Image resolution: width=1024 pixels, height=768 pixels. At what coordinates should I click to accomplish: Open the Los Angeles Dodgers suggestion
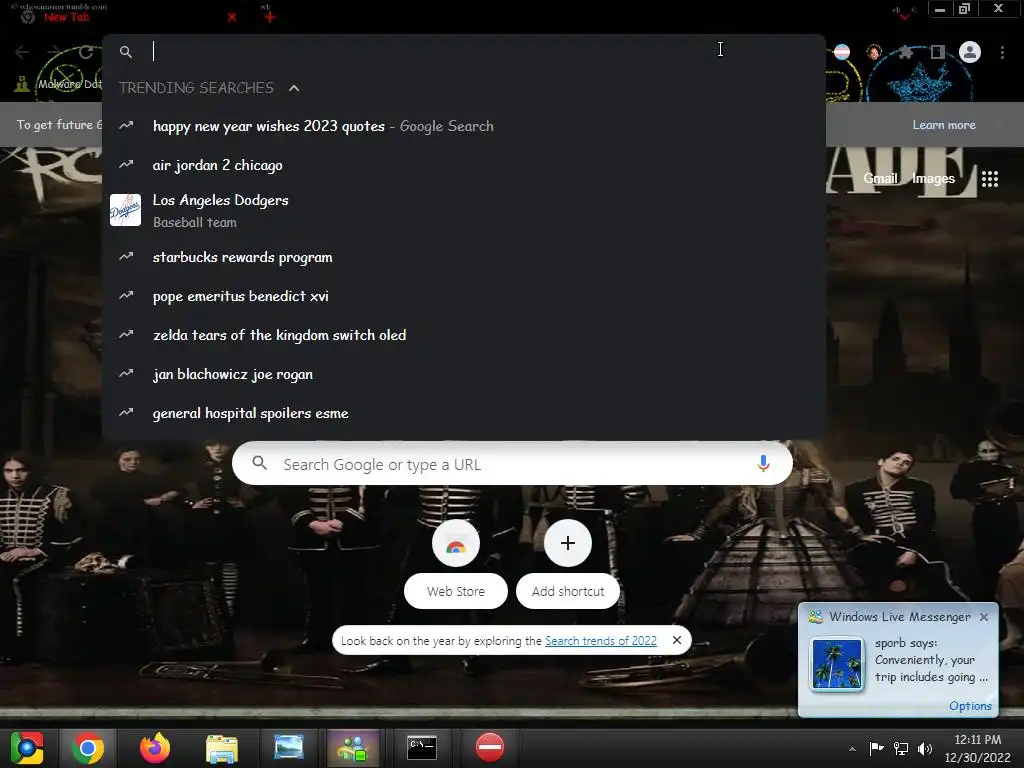point(464,210)
